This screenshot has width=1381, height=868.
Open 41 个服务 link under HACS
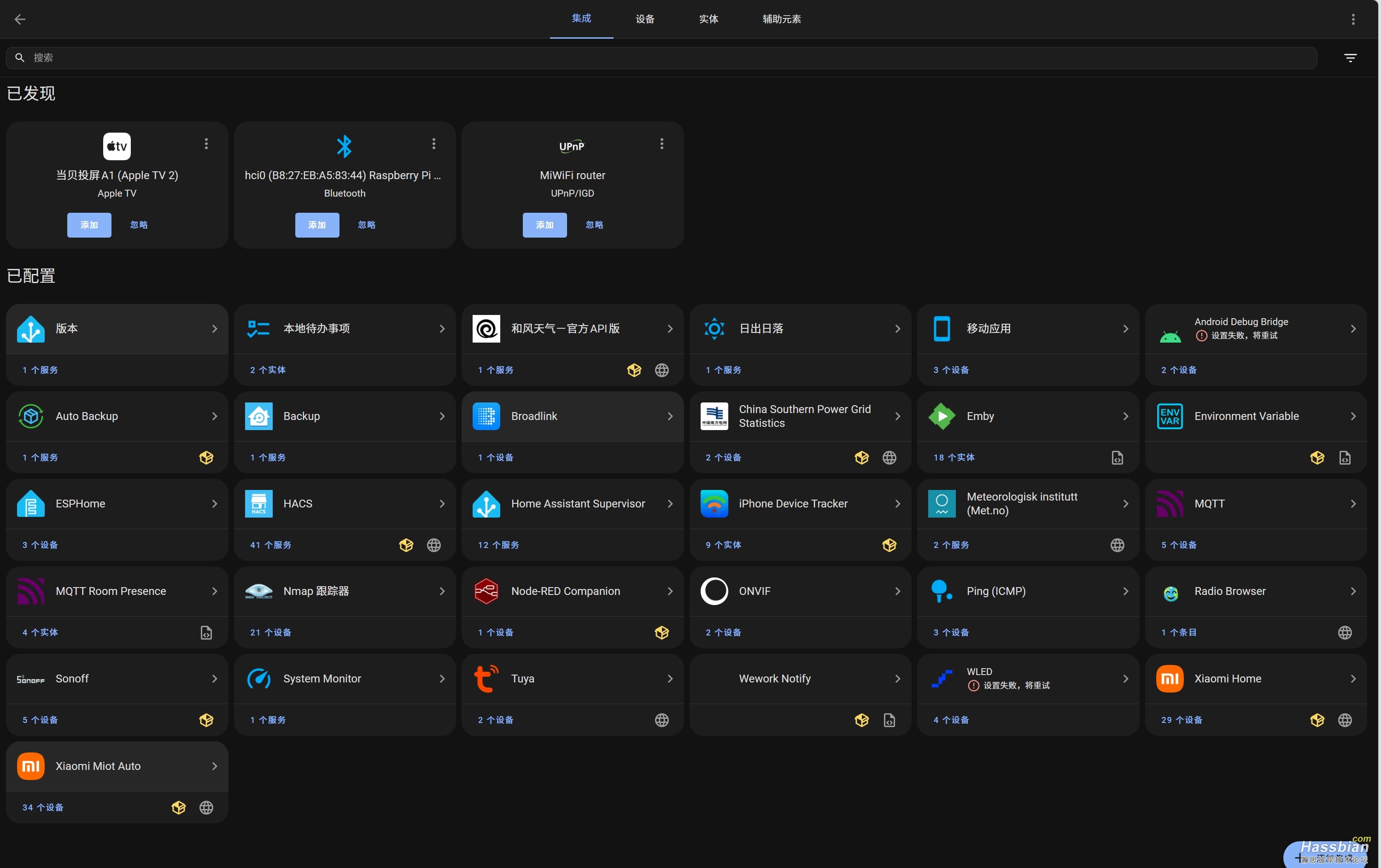pos(271,545)
